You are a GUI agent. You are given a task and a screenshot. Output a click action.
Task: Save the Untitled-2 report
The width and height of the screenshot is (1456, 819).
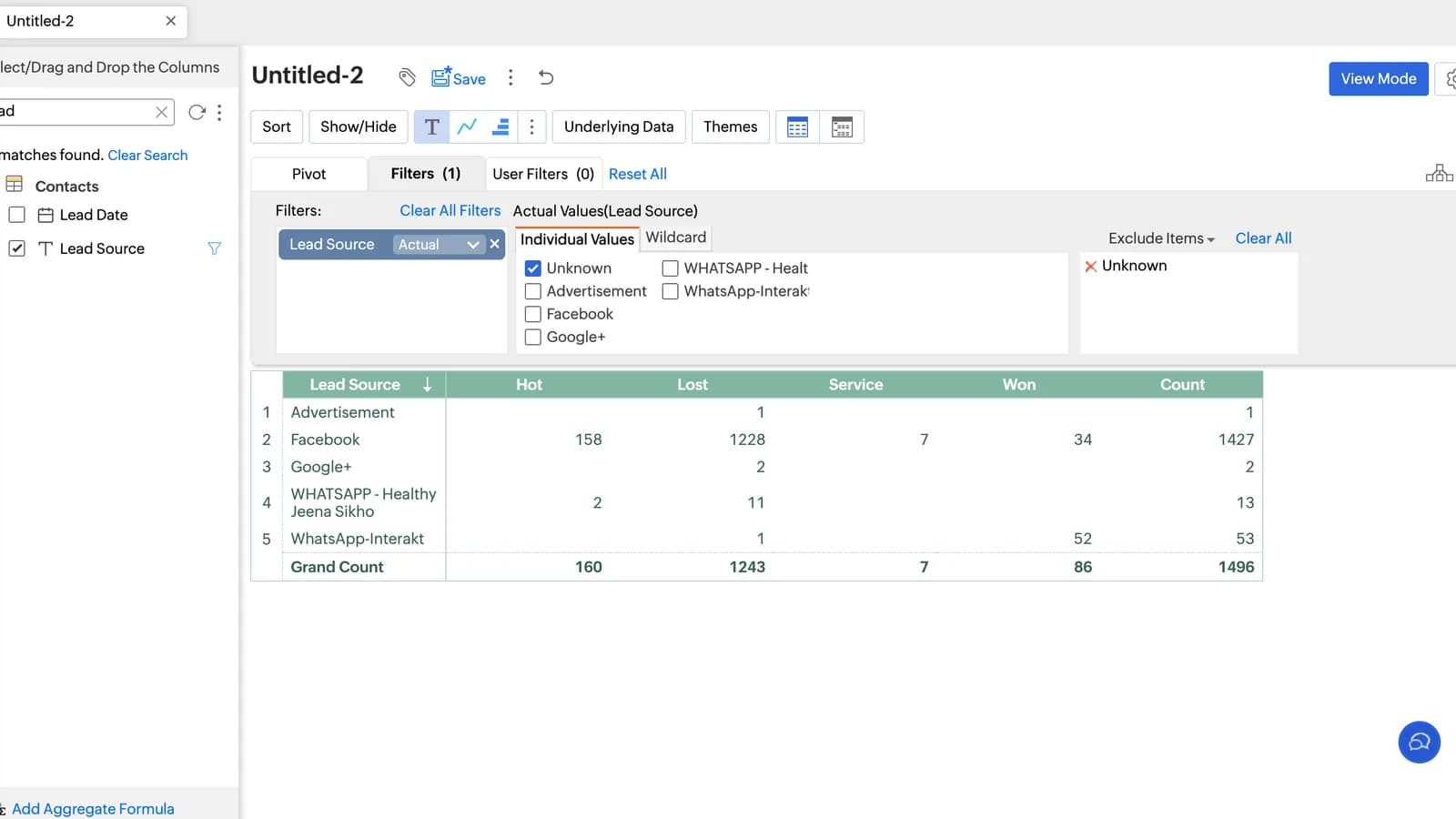(x=459, y=77)
